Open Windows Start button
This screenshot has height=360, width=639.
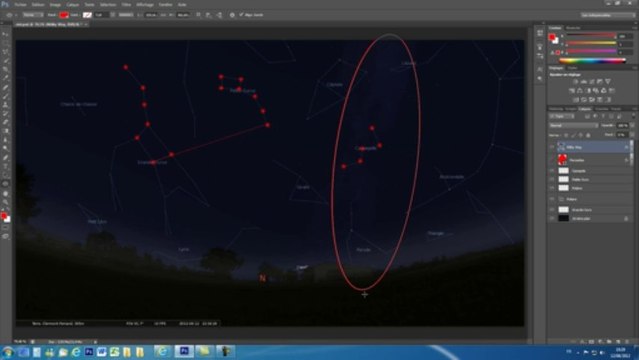point(7,352)
